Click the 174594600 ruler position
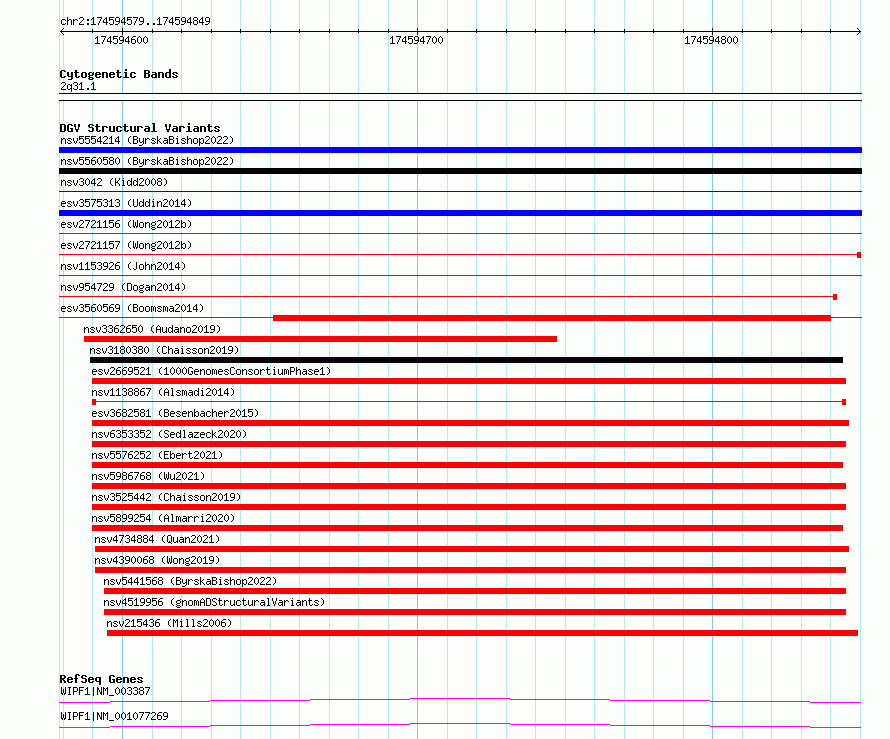890x739 pixels. (121, 40)
